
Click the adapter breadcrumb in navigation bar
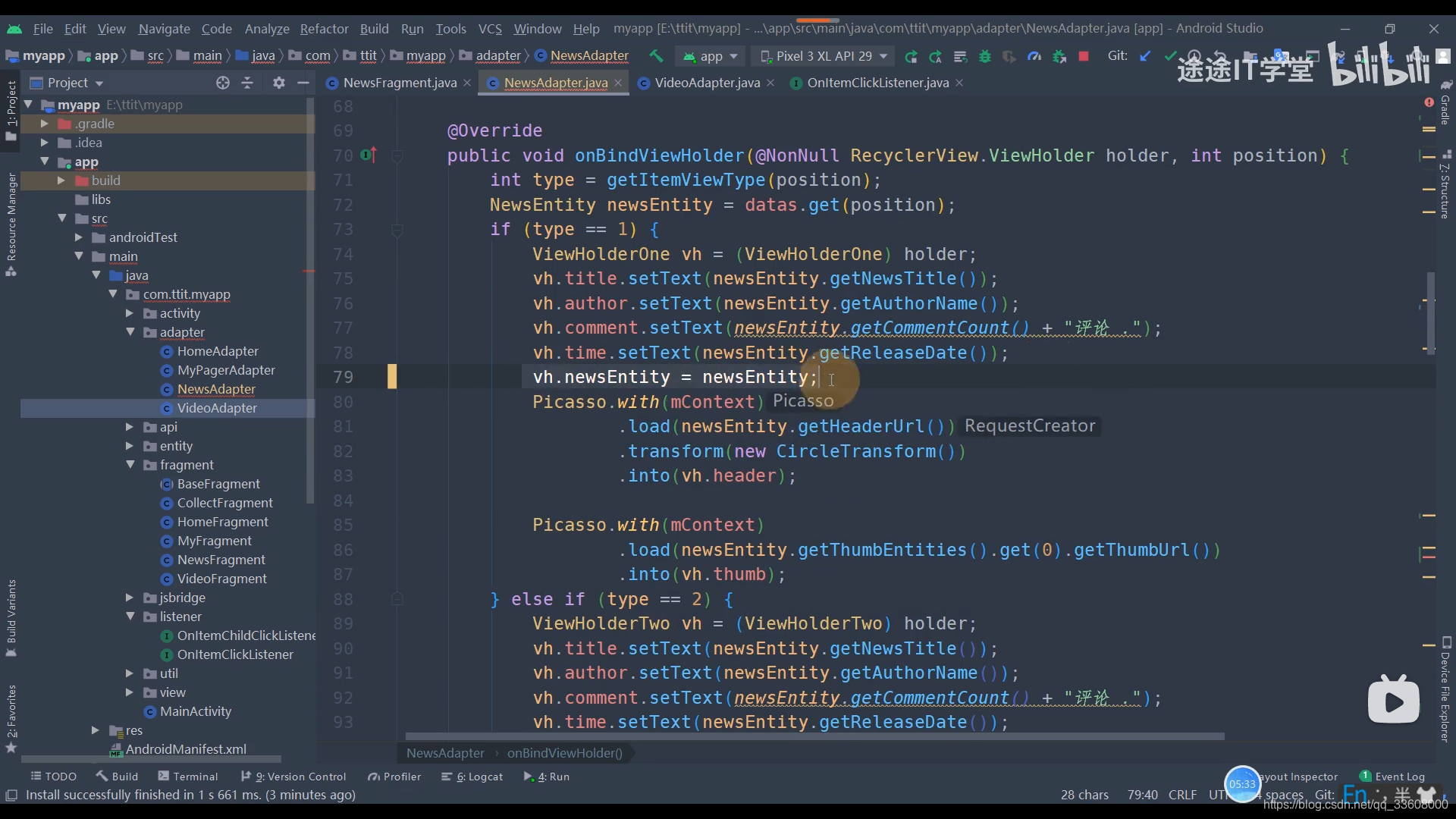491,56
